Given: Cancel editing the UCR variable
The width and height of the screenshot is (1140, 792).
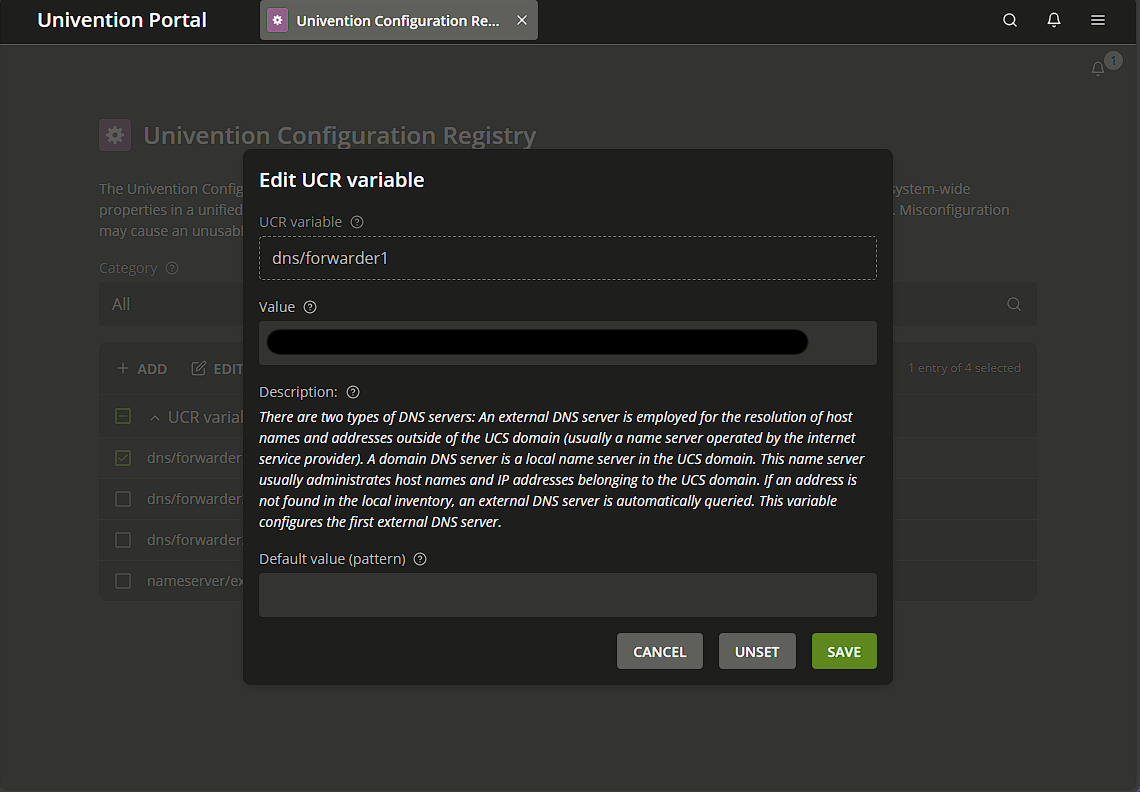Looking at the screenshot, I should point(659,652).
